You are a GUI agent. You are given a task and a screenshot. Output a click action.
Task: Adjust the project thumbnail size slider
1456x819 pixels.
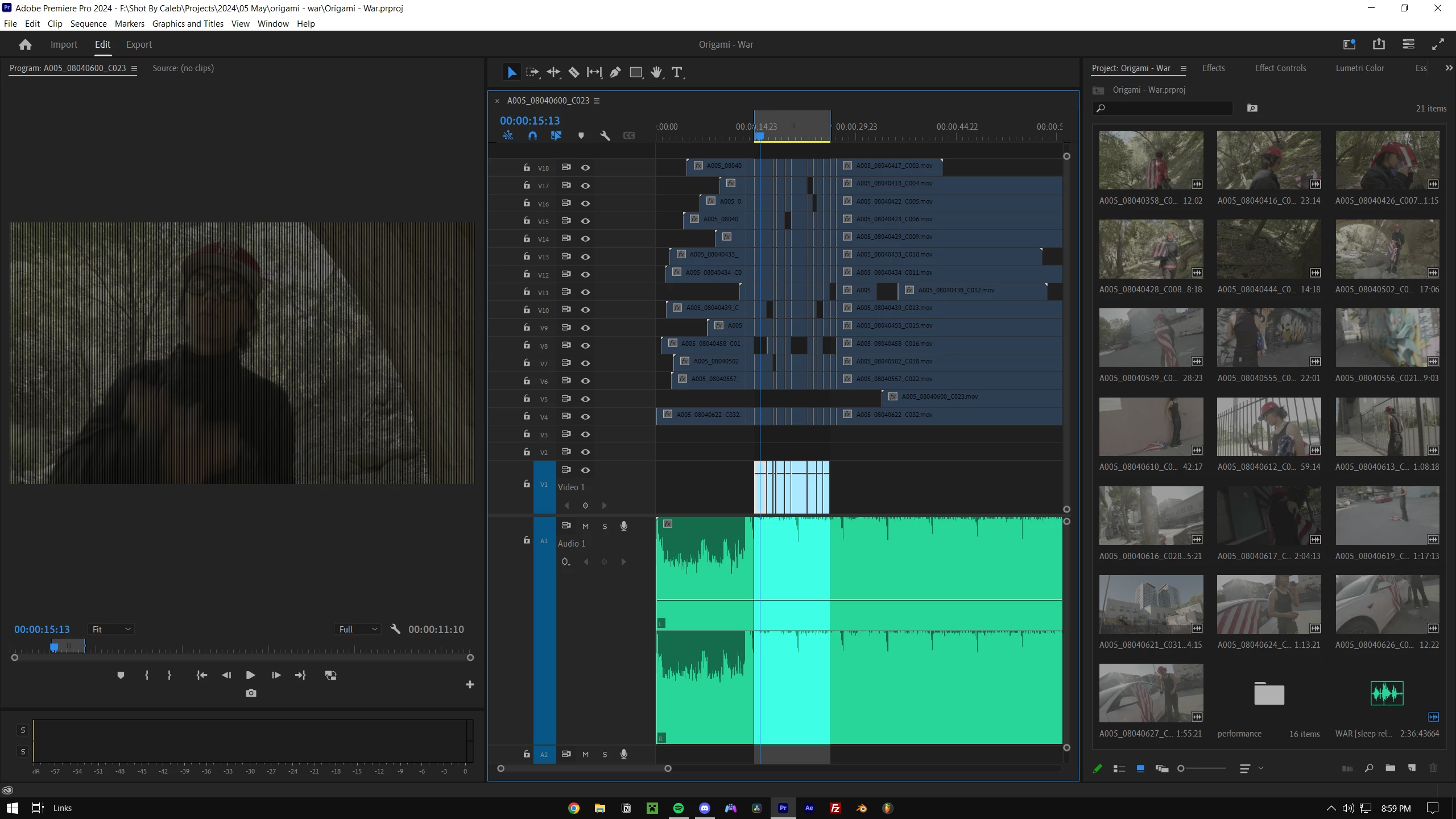point(1181,768)
